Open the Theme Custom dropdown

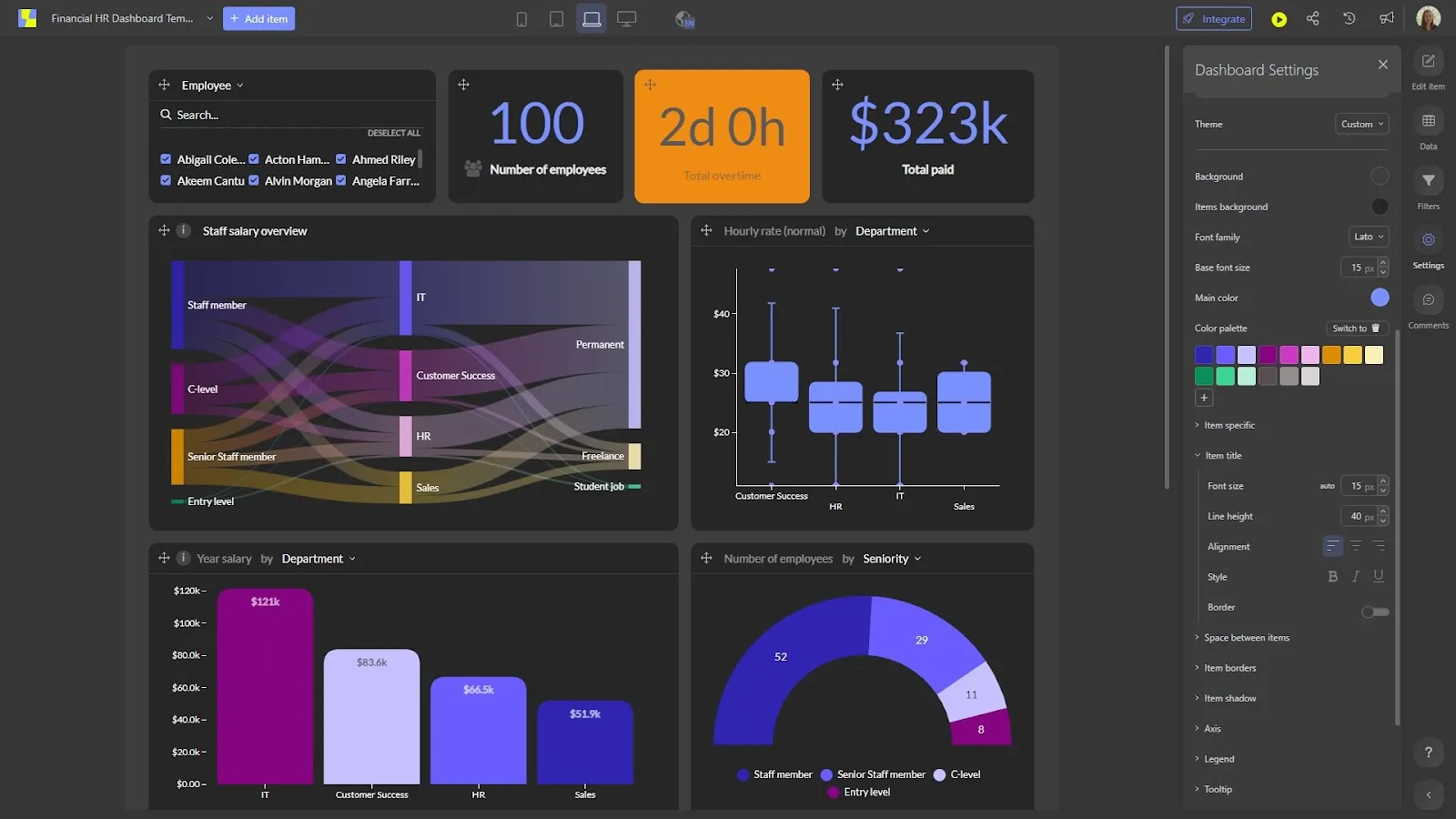(1362, 124)
